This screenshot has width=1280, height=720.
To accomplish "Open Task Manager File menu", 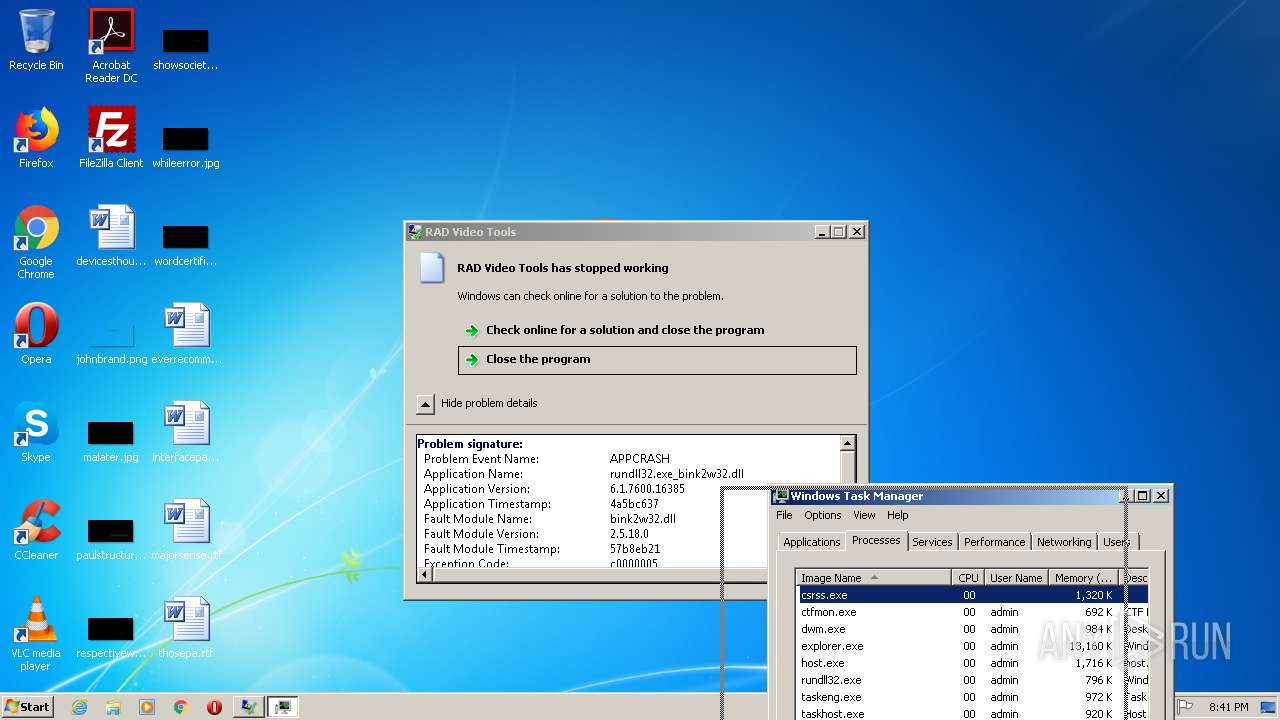I will [x=784, y=515].
